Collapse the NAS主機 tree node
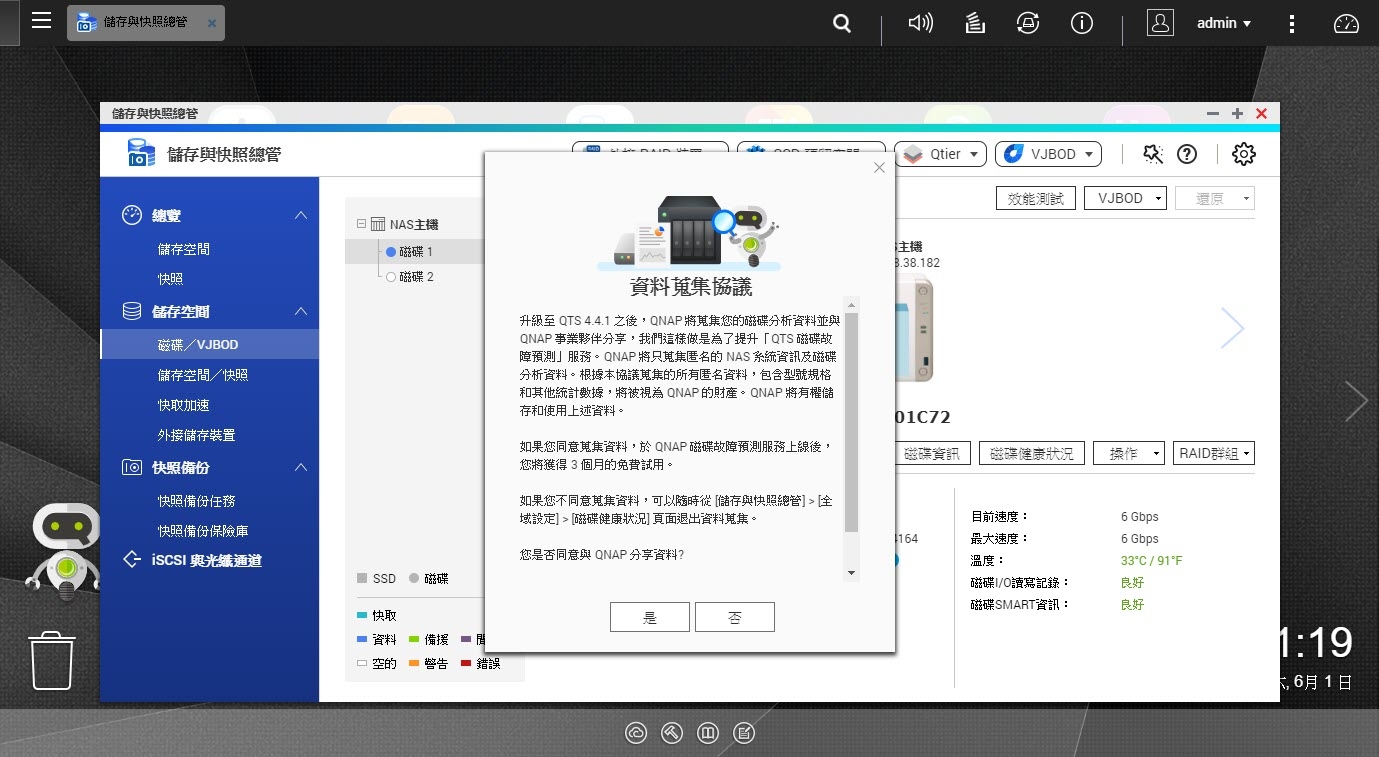1379x757 pixels. click(x=361, y=225)
